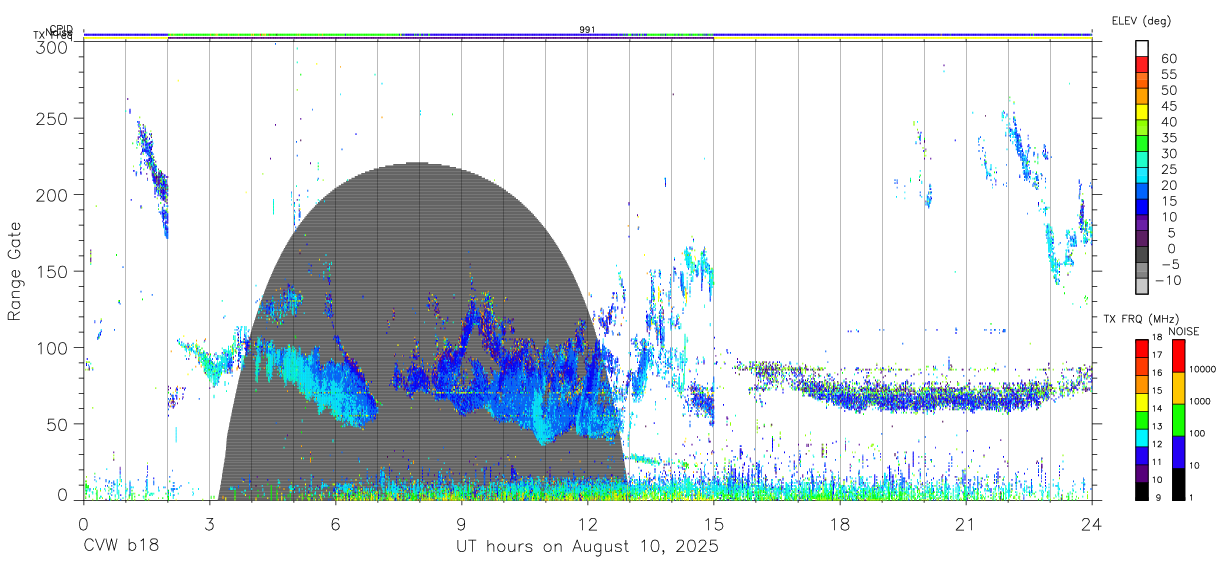Image resolution: width=1228 pixels, height=567 pixels.
Task: Click the orange 1000-10000 NOISE band
Action: (1177, 387)
